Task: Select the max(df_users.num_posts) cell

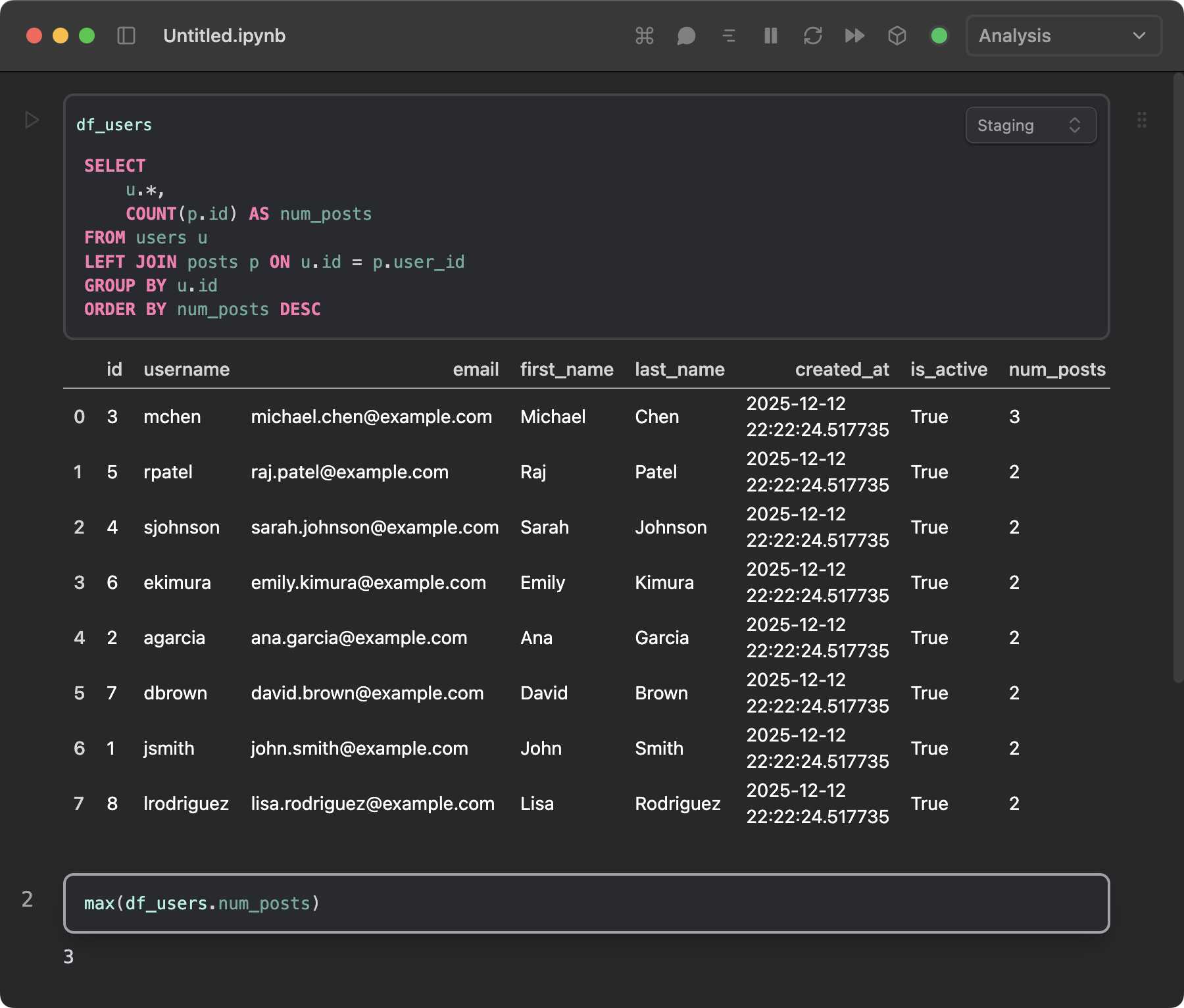Action: coord(585,903)
